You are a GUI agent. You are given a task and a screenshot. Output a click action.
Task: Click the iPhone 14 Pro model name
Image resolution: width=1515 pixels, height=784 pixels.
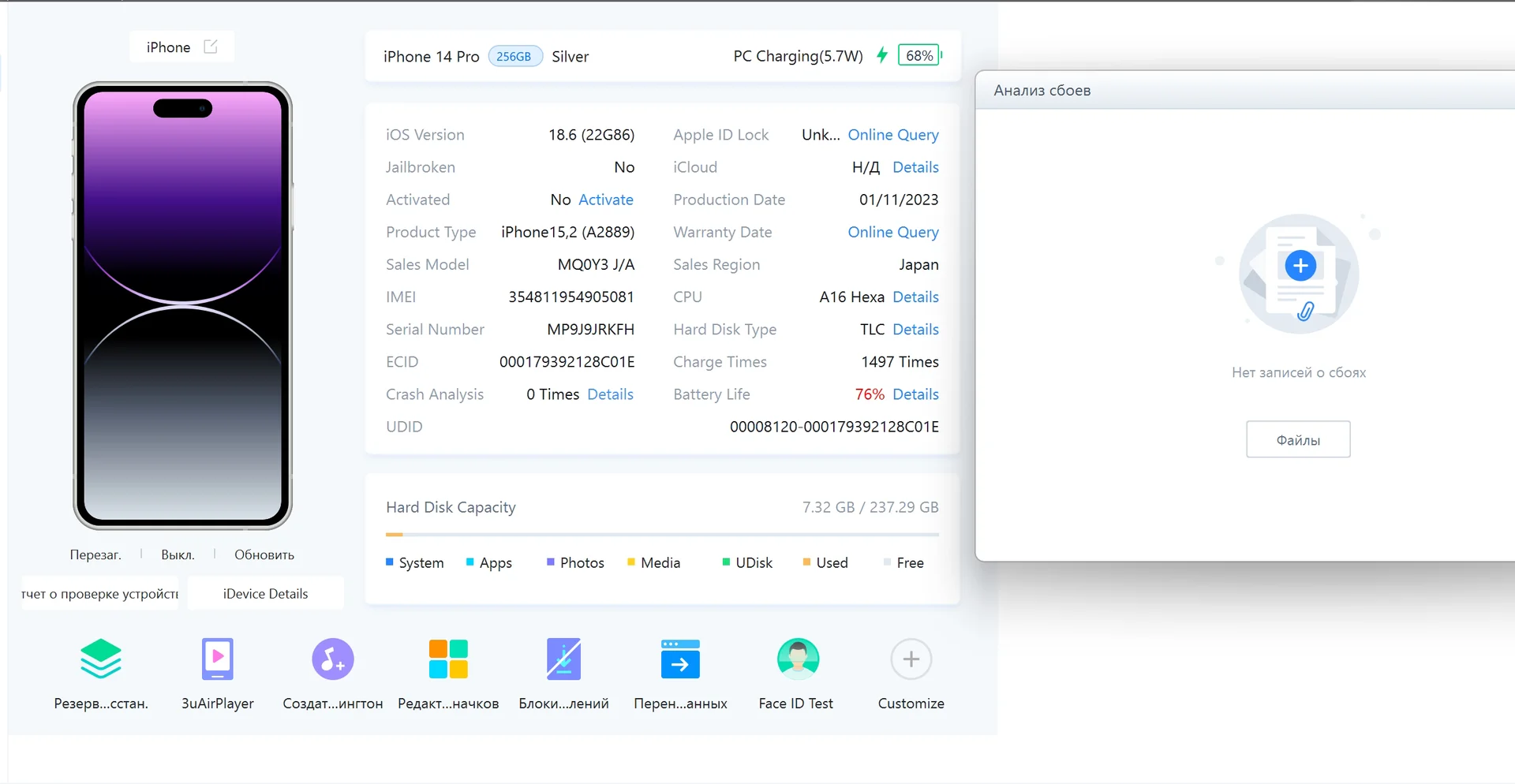click(432, 56)
